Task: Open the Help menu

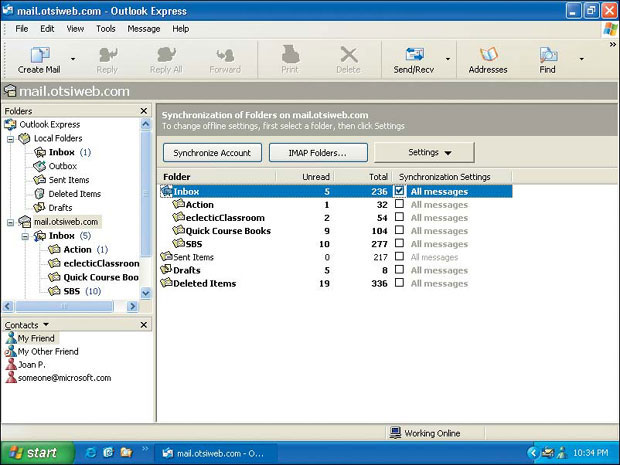Action: pyautogui.click(x=180, y=29)
